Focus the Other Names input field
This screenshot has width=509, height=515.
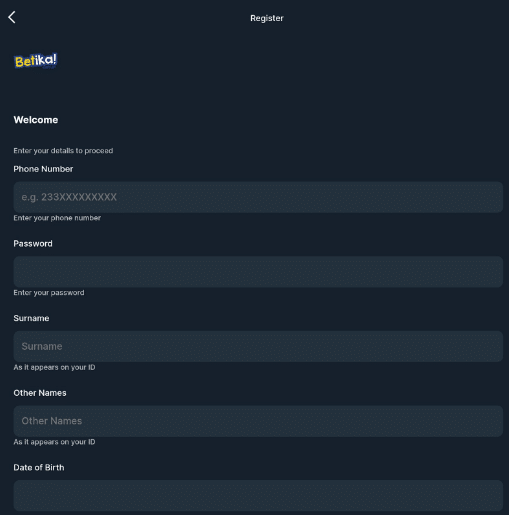pyautogui.click(x=258, y=421)
